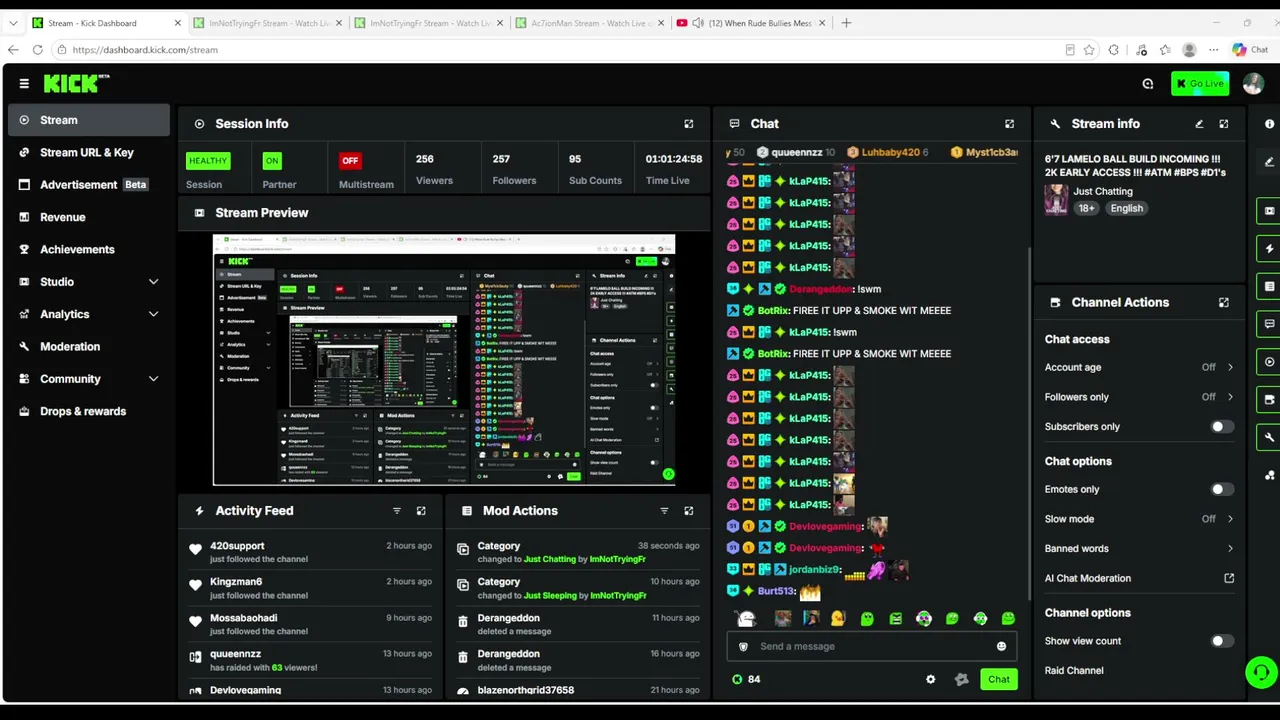Screen dimensions: 1280x720
Task: Bookmark this page with the star icon
Action: pos(1087,50)
